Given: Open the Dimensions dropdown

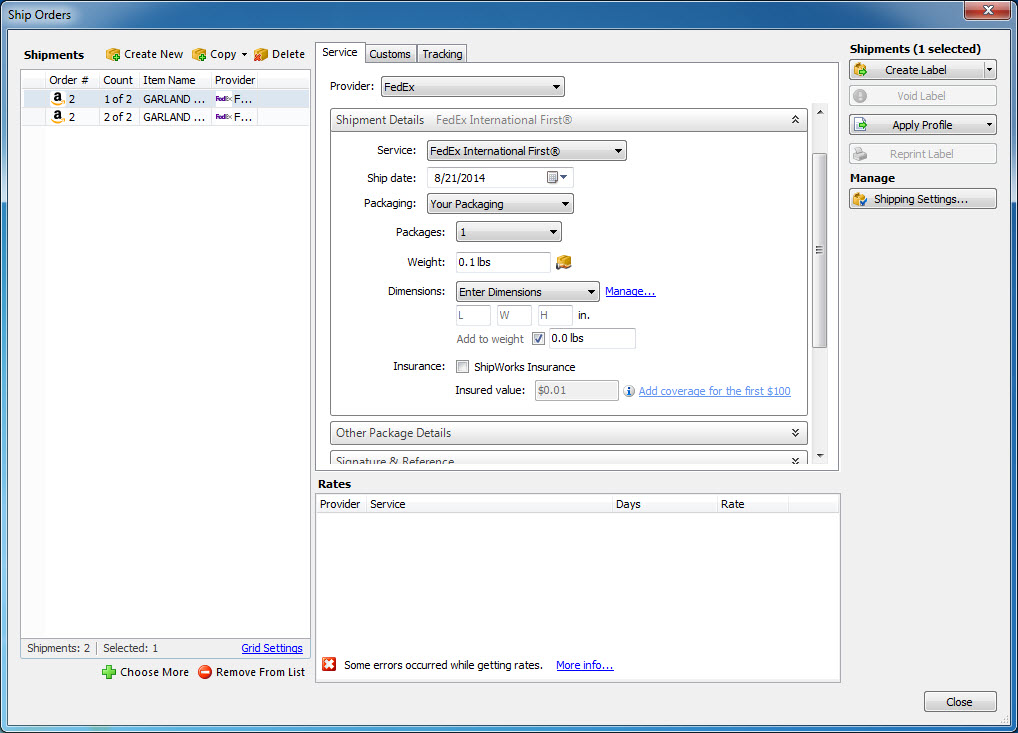Looking at the screenshot, I should 527,292.
